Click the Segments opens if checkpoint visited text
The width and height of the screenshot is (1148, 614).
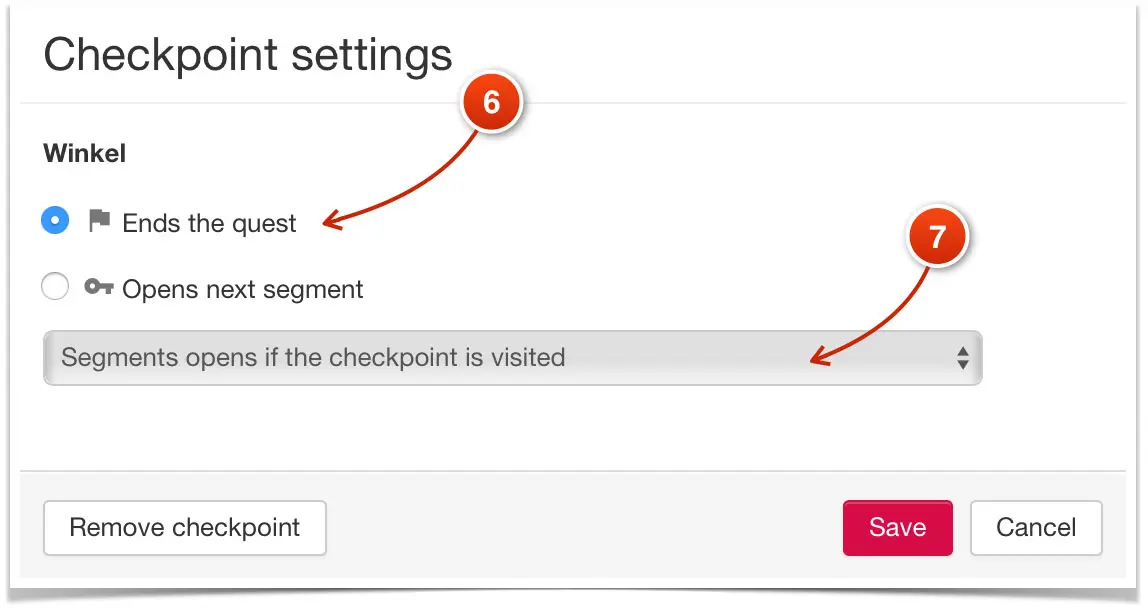coord(313,357)
